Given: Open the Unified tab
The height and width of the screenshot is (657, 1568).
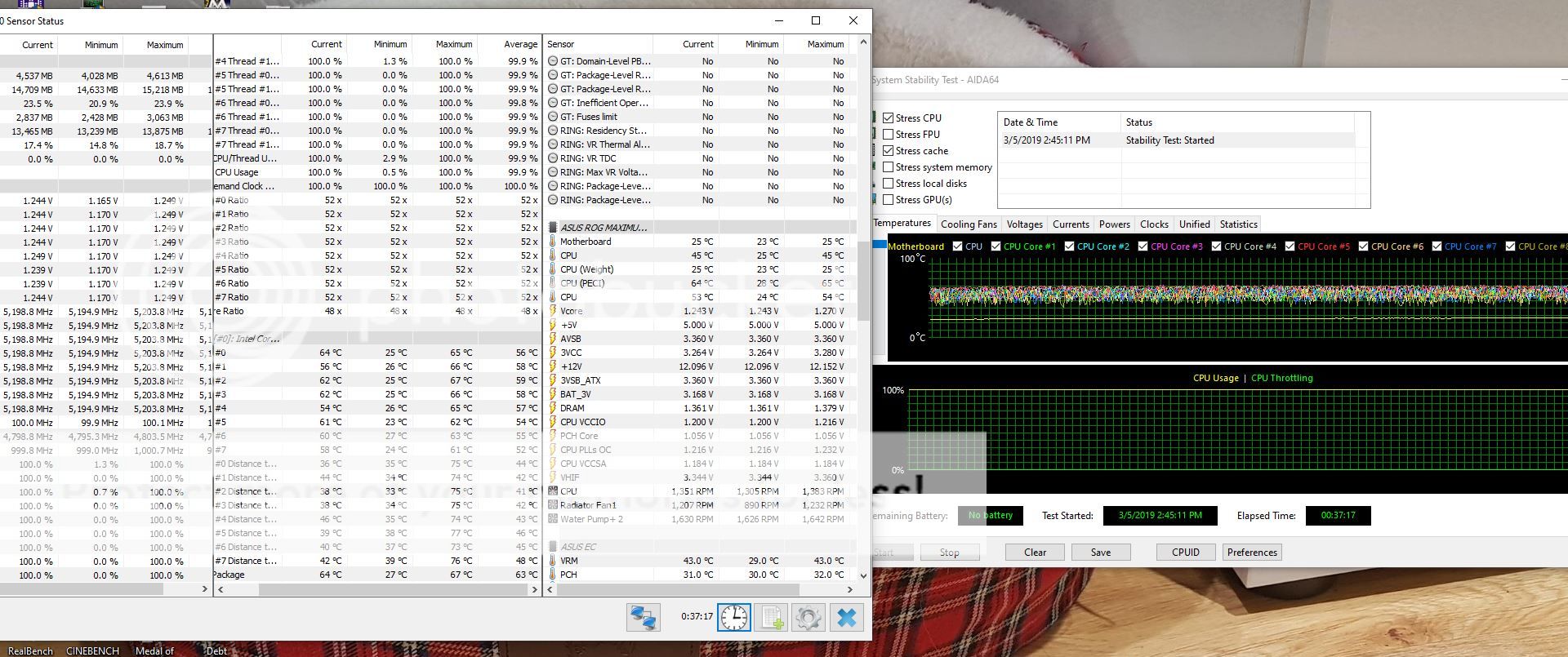Looking at the screenshot, I should click(x=1194, y=224).
